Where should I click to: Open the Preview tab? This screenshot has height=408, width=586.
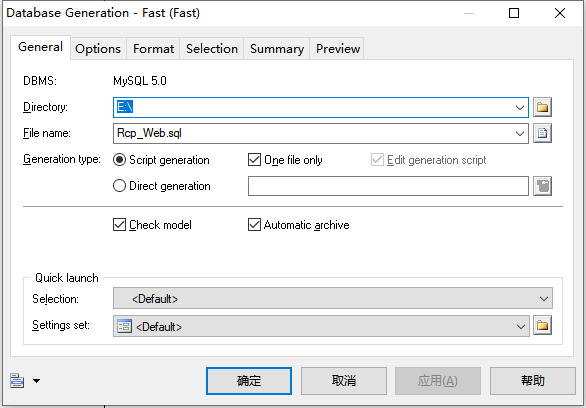point(338,49)
